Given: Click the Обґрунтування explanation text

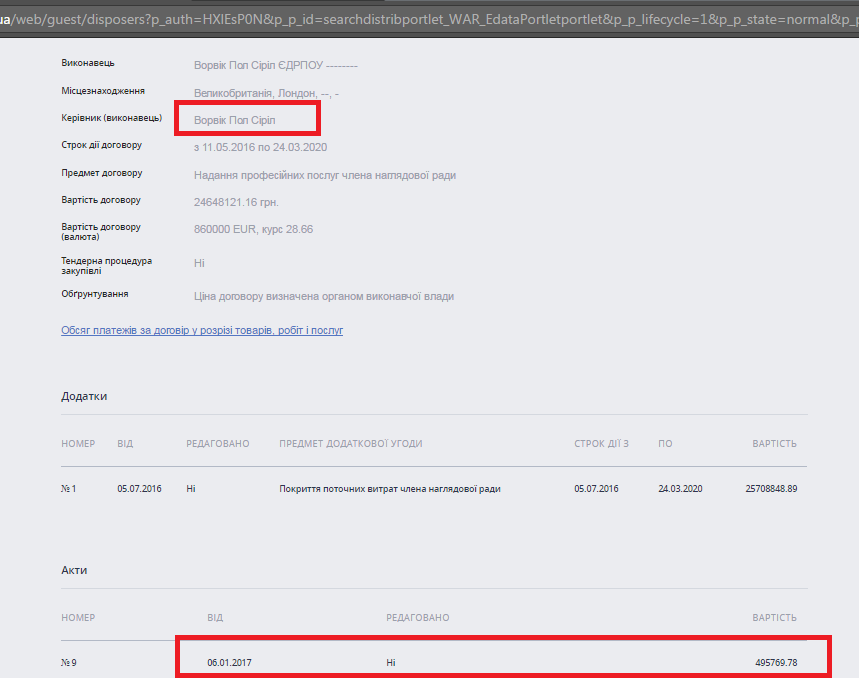Looking at the screenshot, I should (323, 296).
